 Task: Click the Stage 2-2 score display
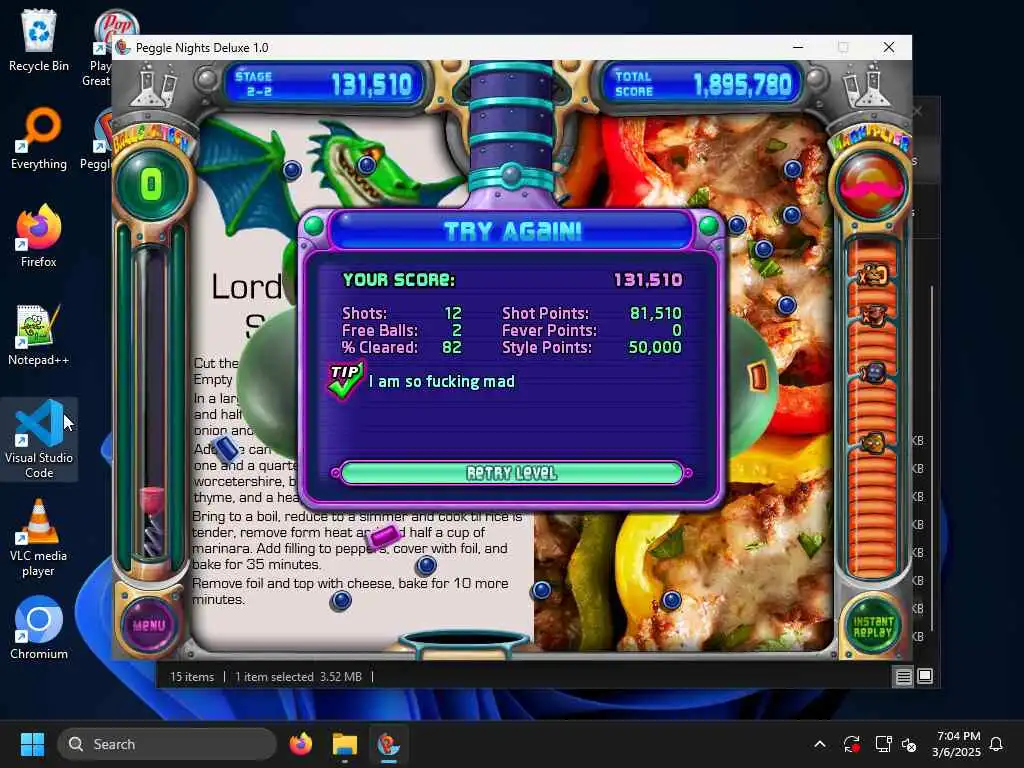click(x=325, y=84)
